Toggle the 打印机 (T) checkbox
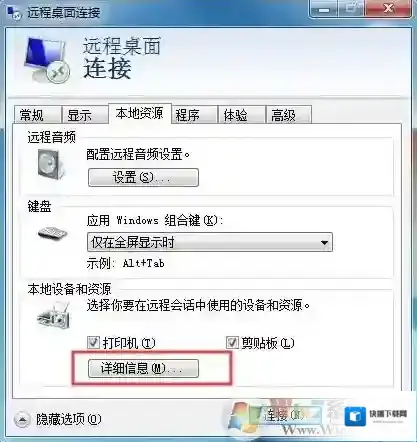 pos(93,342)
